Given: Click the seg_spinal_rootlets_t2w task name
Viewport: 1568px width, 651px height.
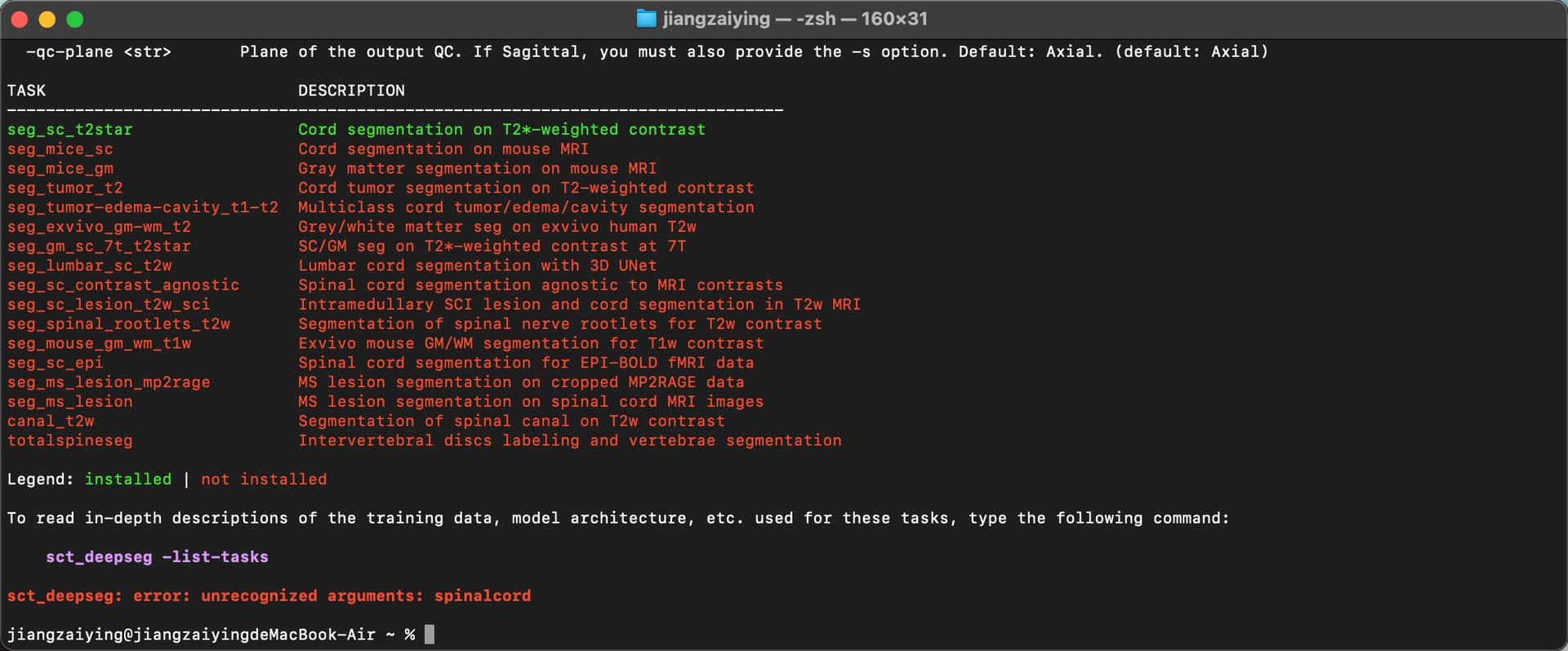Looking at the screenshot, I should tap(118, 324).
